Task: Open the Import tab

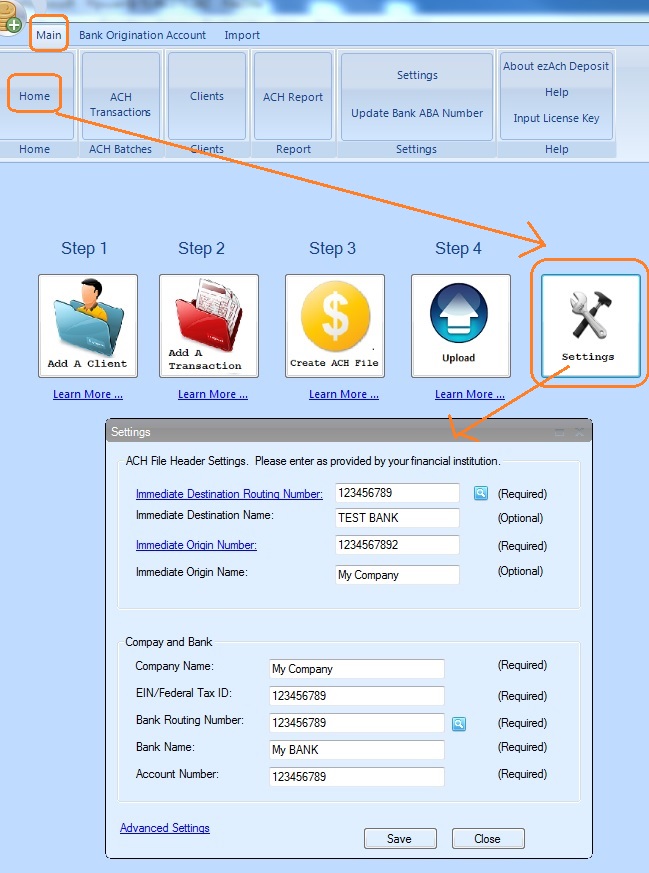Action: pos(242,35)
